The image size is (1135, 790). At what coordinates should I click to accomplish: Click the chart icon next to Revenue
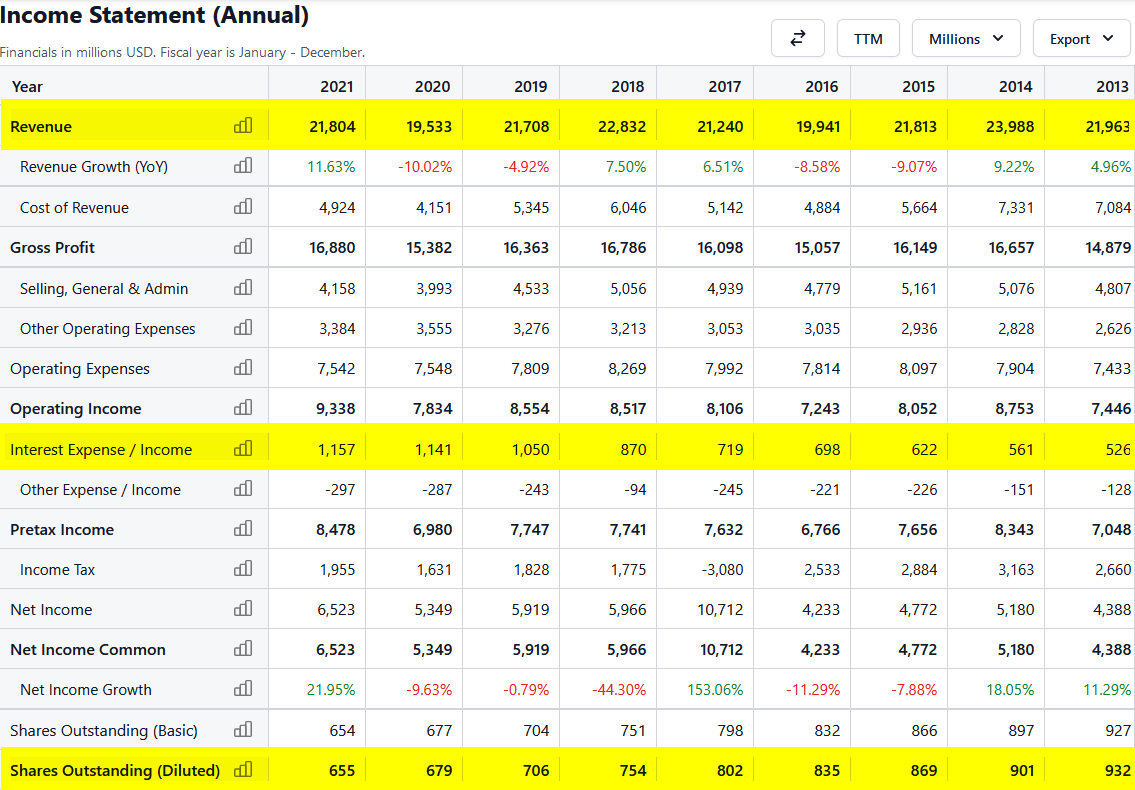tap(243, 126)
